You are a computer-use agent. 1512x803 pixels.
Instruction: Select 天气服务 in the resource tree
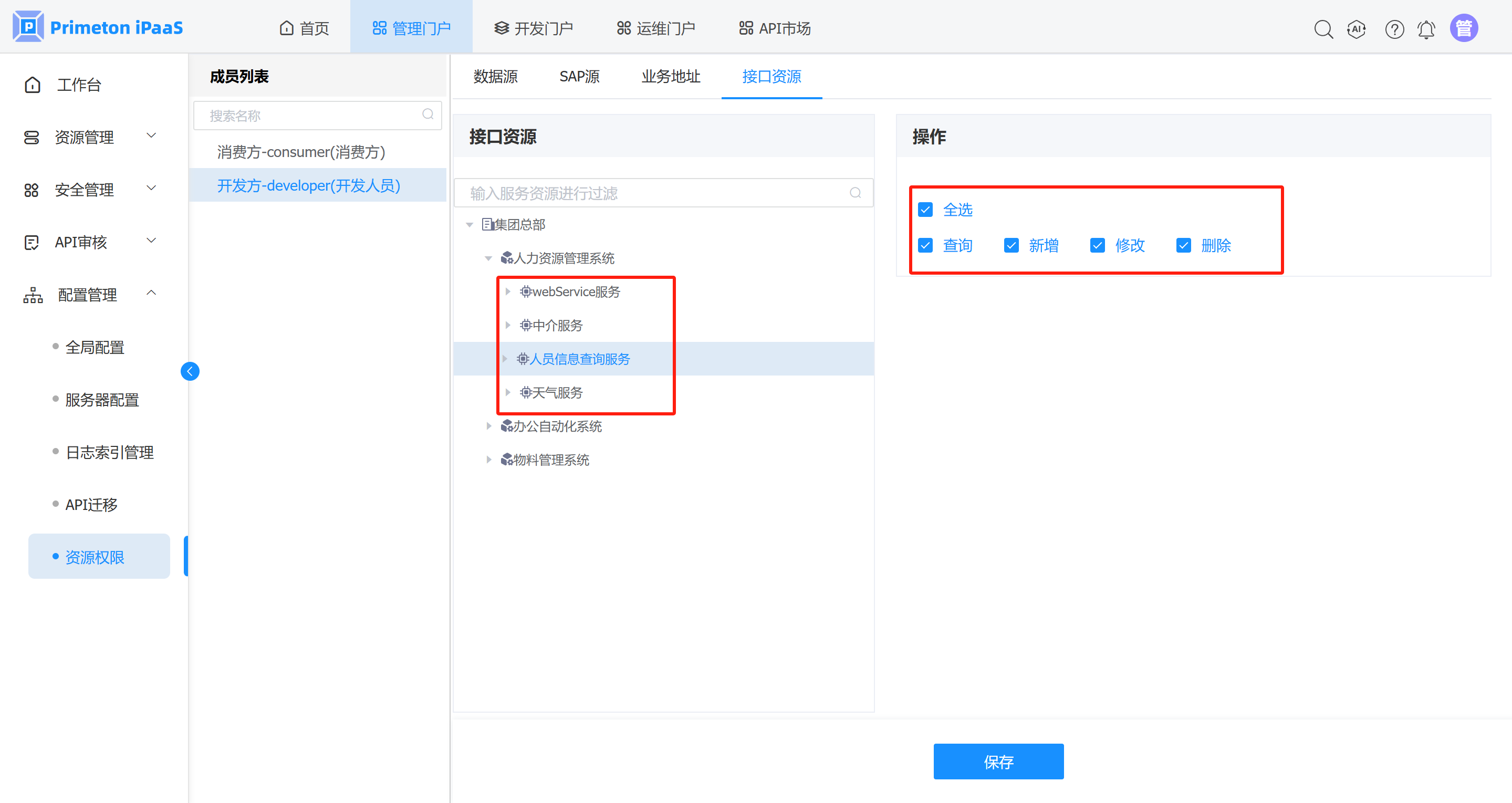557,392
